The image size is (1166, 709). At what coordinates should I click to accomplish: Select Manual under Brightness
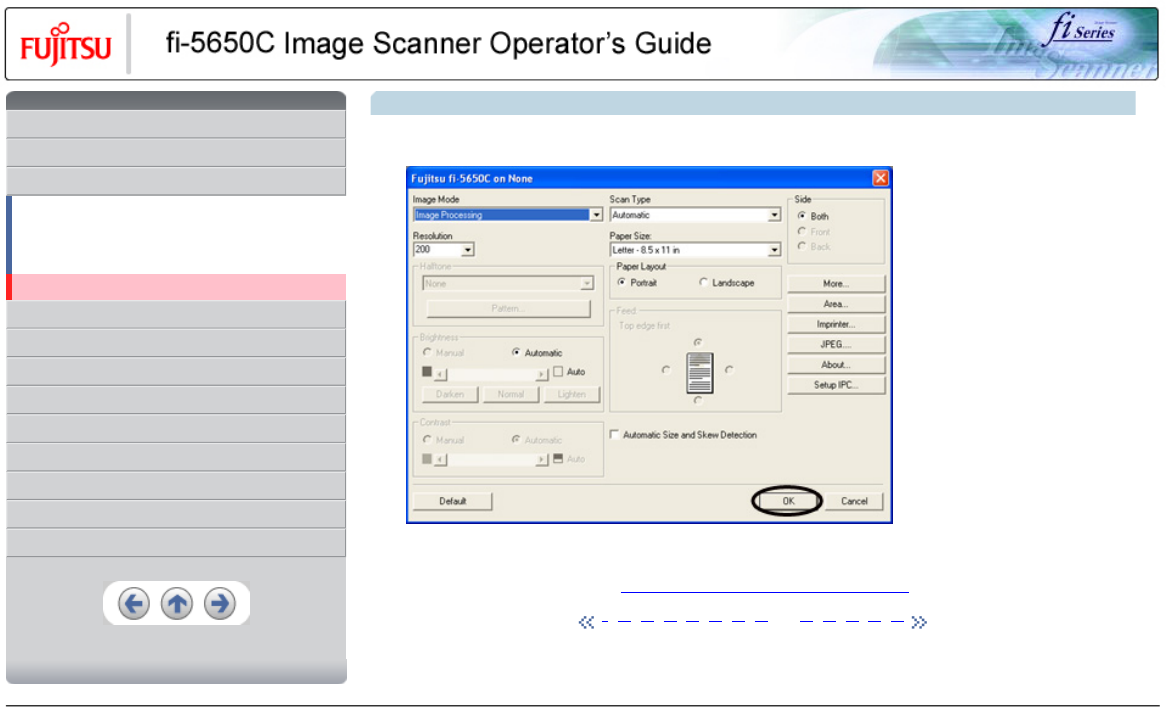pos(427,353)
